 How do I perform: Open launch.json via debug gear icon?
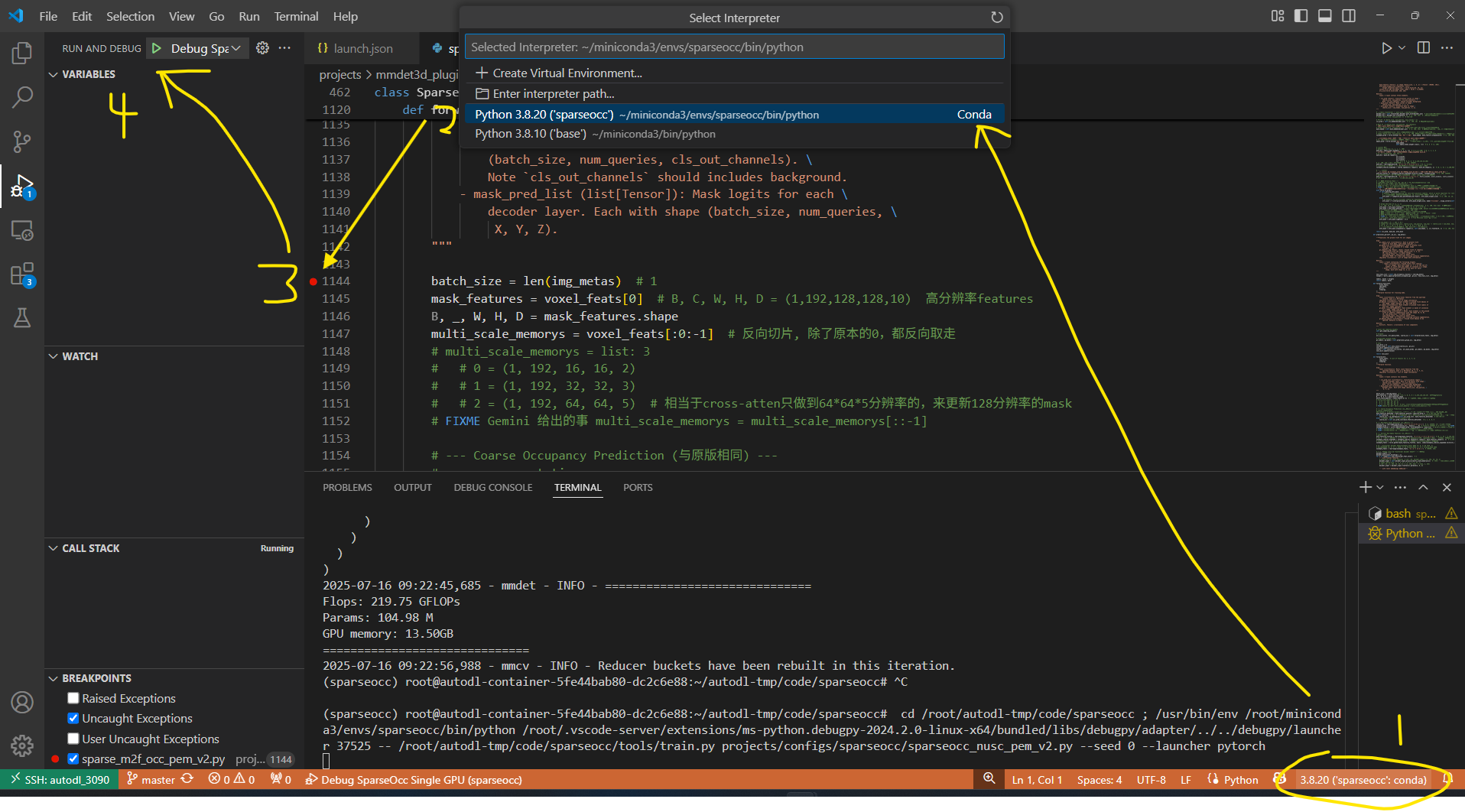[x=262, y=47]
